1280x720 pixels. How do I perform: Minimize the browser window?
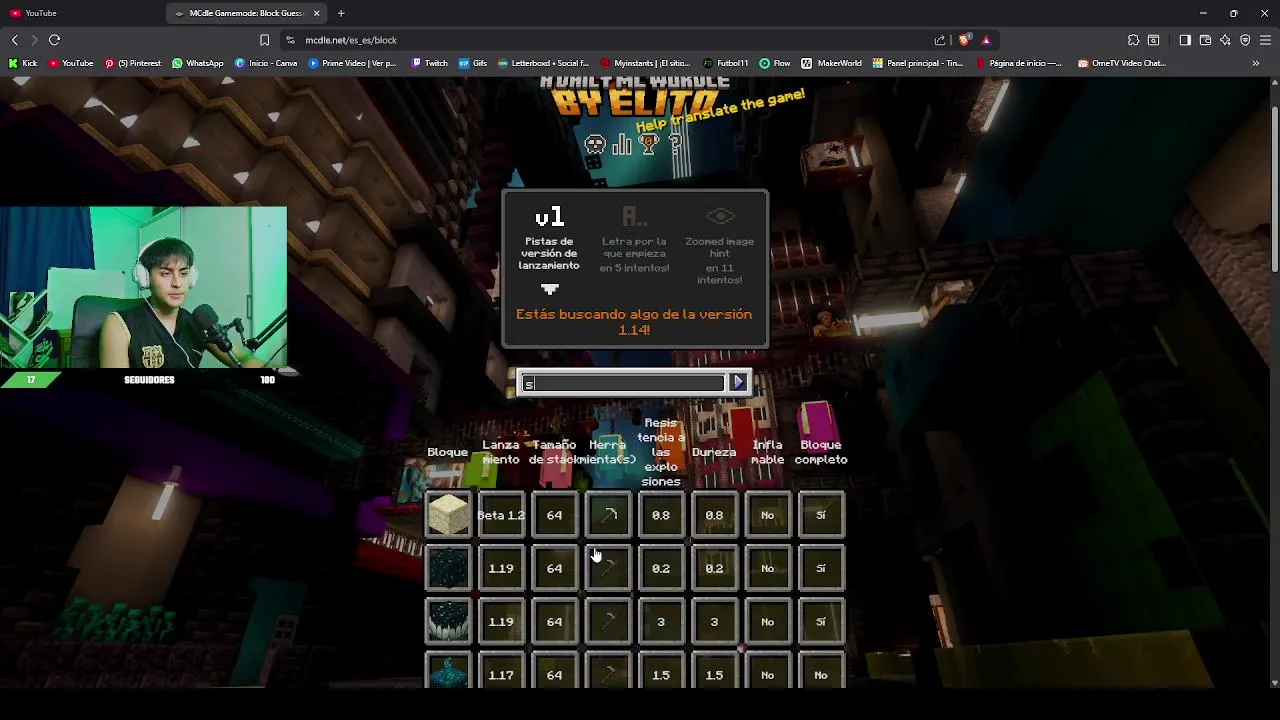click(1203, 13)
